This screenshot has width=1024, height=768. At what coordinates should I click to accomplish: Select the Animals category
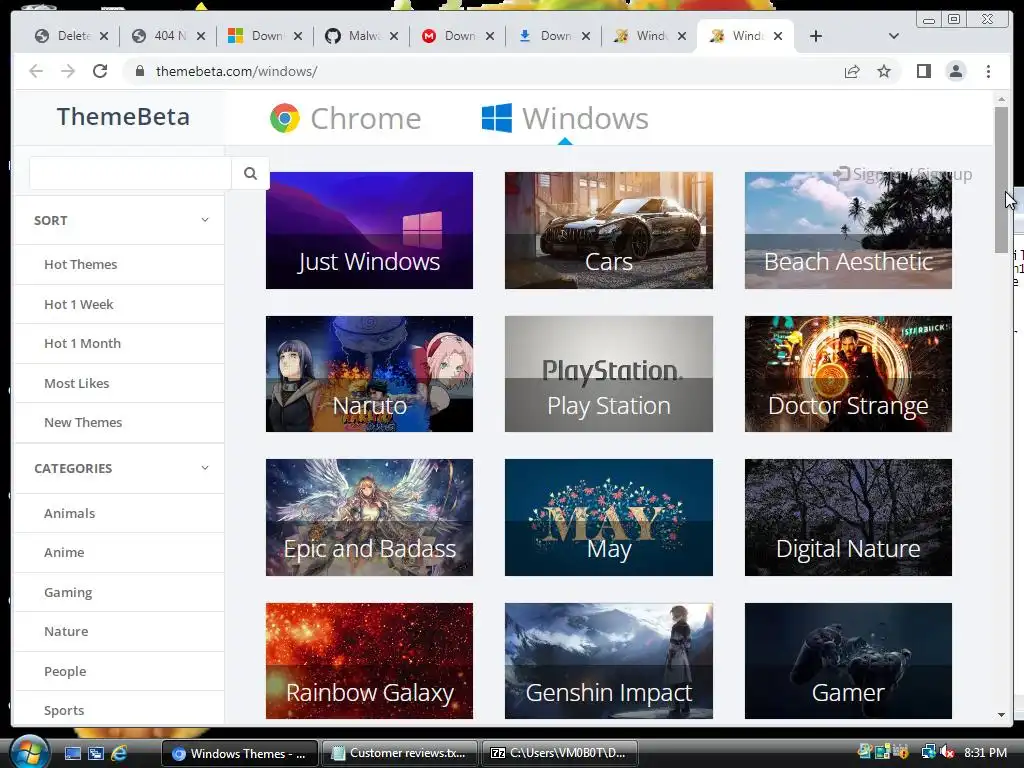[69, 513]
